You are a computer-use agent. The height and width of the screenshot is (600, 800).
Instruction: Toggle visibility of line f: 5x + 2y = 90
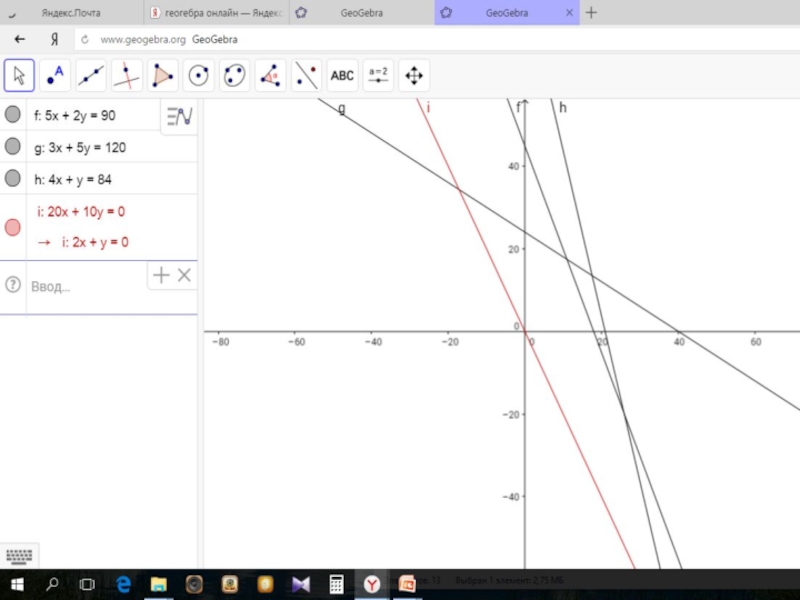13,115
